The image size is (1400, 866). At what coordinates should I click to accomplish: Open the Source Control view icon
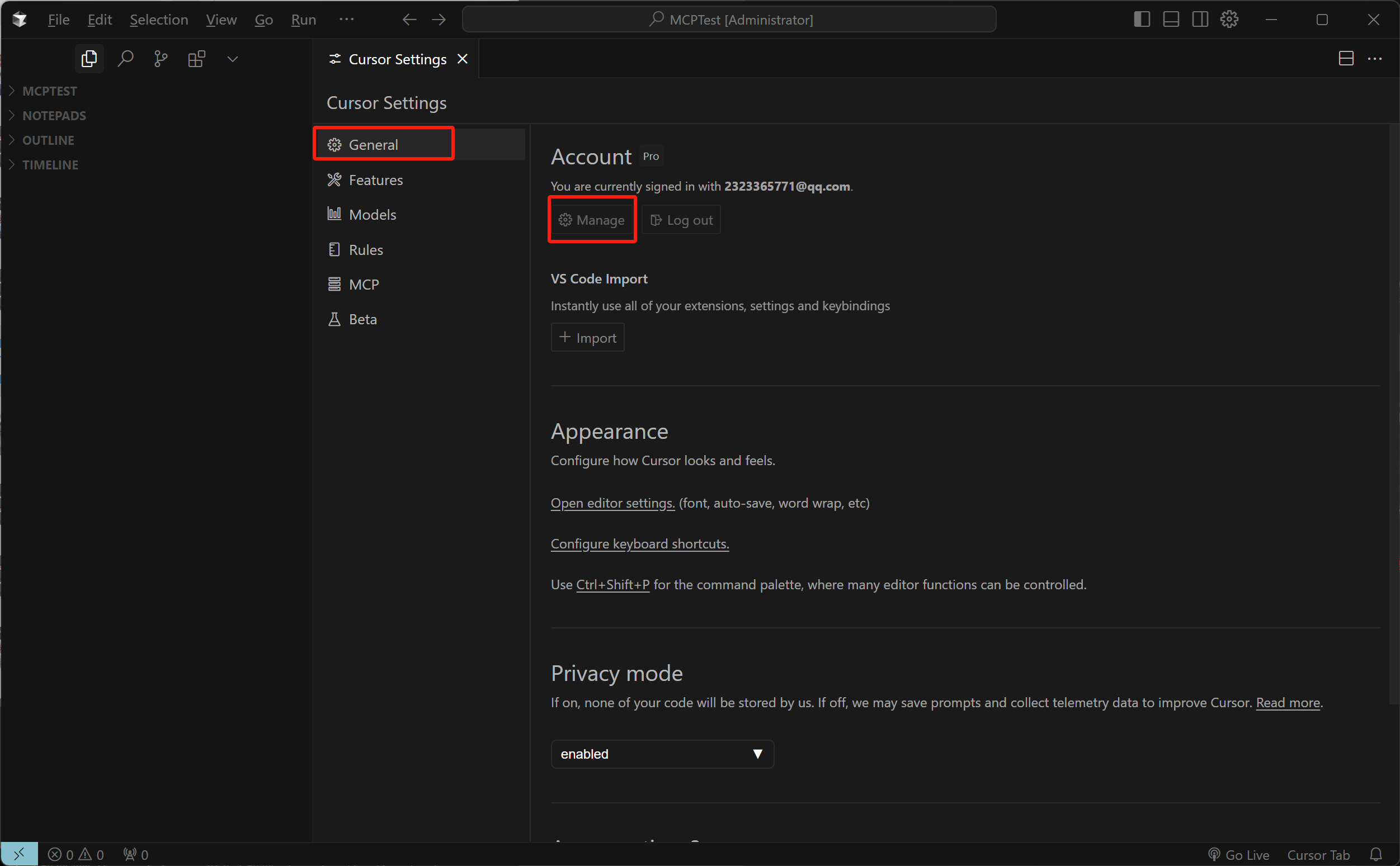(x=161, y=59)
